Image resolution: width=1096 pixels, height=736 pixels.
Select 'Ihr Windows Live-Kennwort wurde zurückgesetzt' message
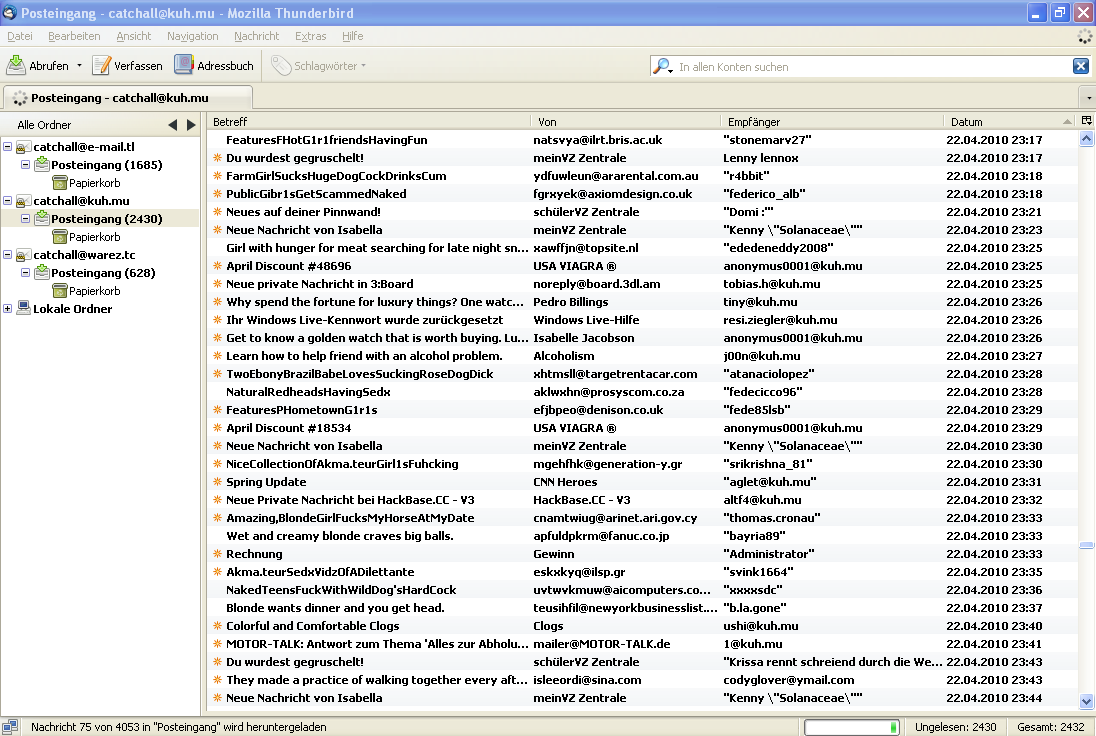(x=643, y=319)
